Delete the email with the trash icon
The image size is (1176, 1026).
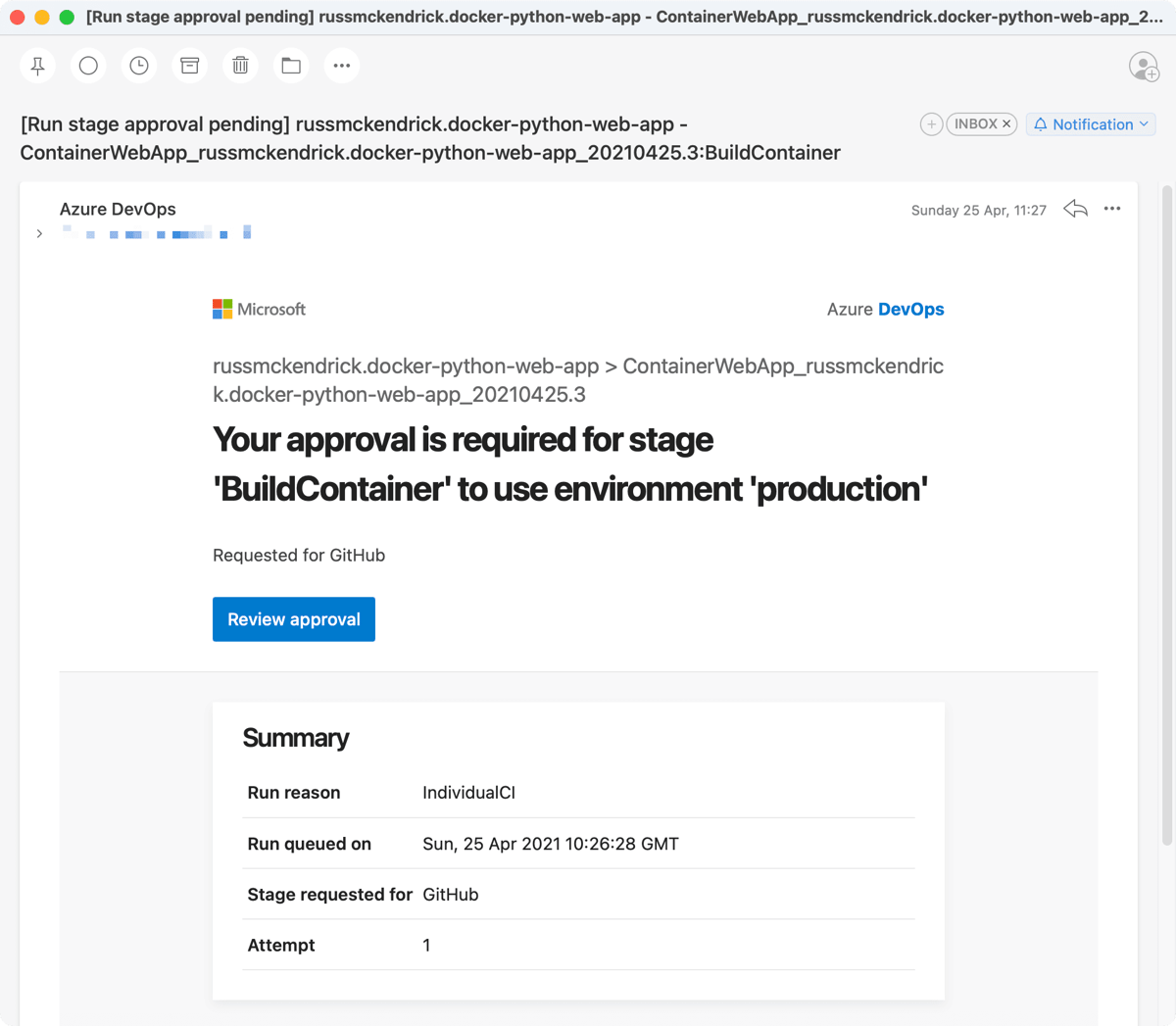coord(240,66)
